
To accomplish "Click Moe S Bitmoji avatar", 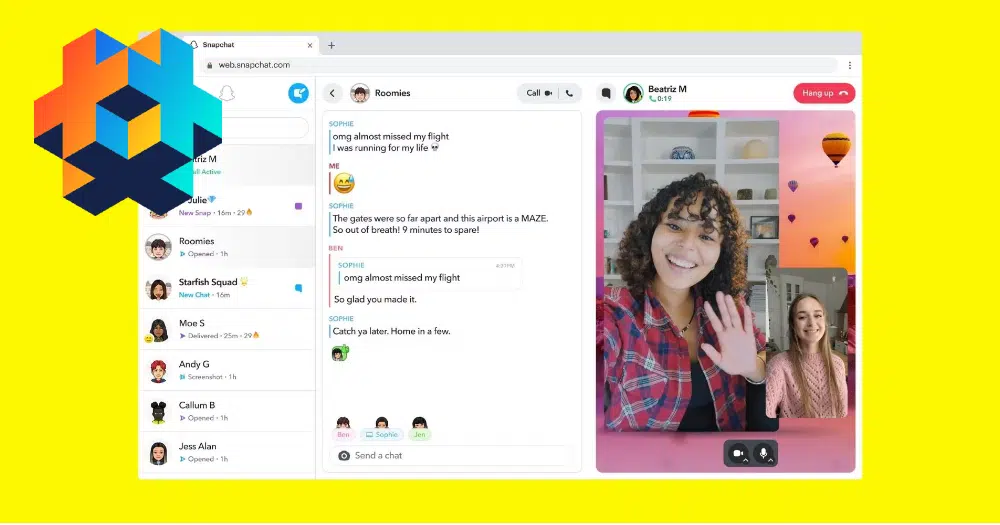I will (158, 330).
